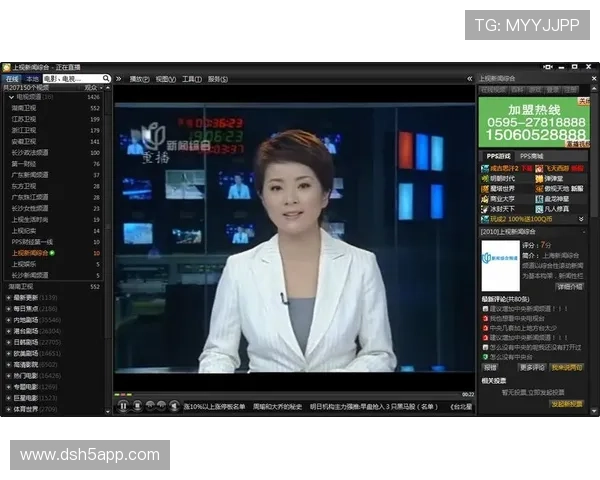Expand the 专题电影 category
Viewport: 600px width, 480px height.
click(8, 387)
